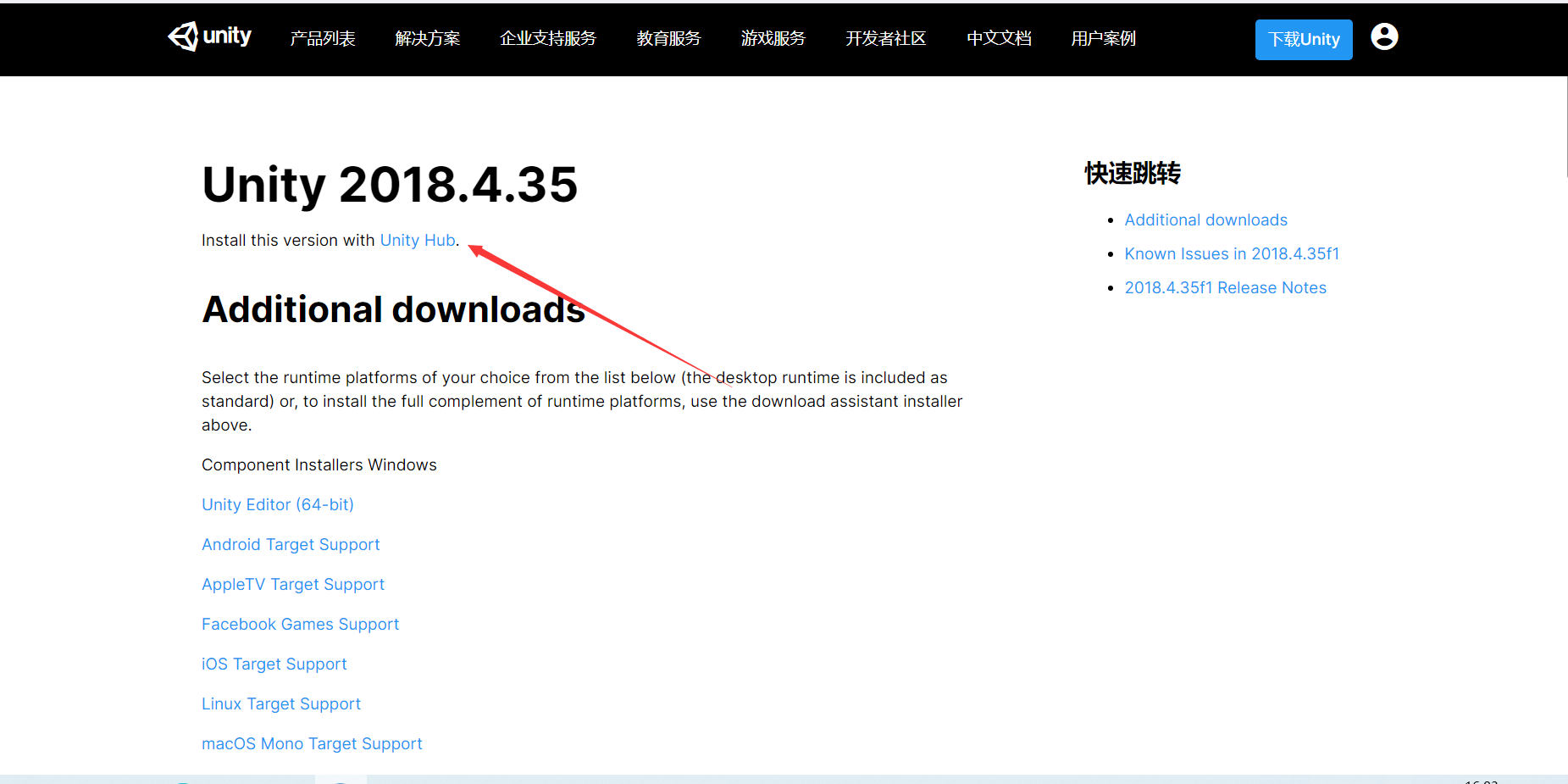The height and width of the screenshot is (784, 1568).
Task: Download Facebook Games Support
Action: click(x=300, y=624)
